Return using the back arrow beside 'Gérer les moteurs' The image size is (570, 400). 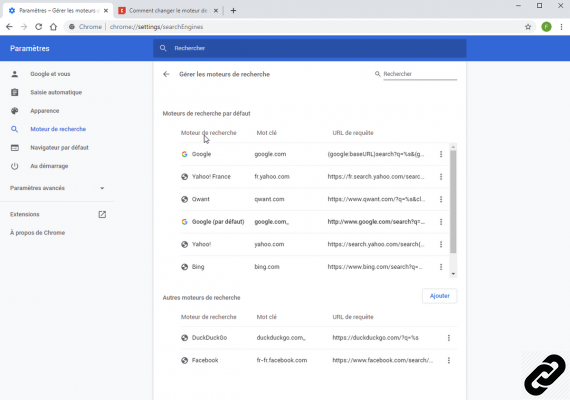[x=166, y=74]
